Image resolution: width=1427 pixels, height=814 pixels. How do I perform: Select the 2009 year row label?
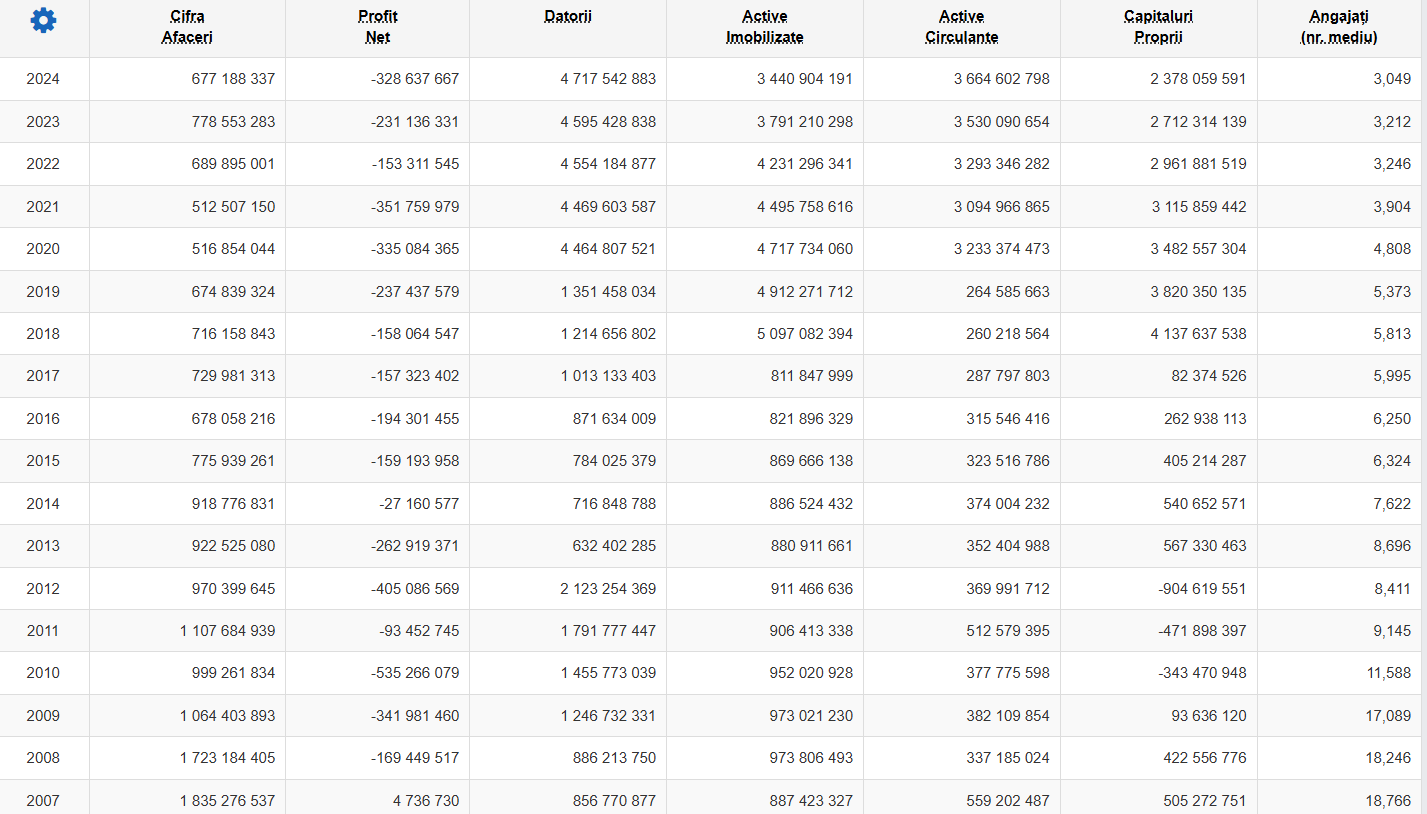[43, 716]
